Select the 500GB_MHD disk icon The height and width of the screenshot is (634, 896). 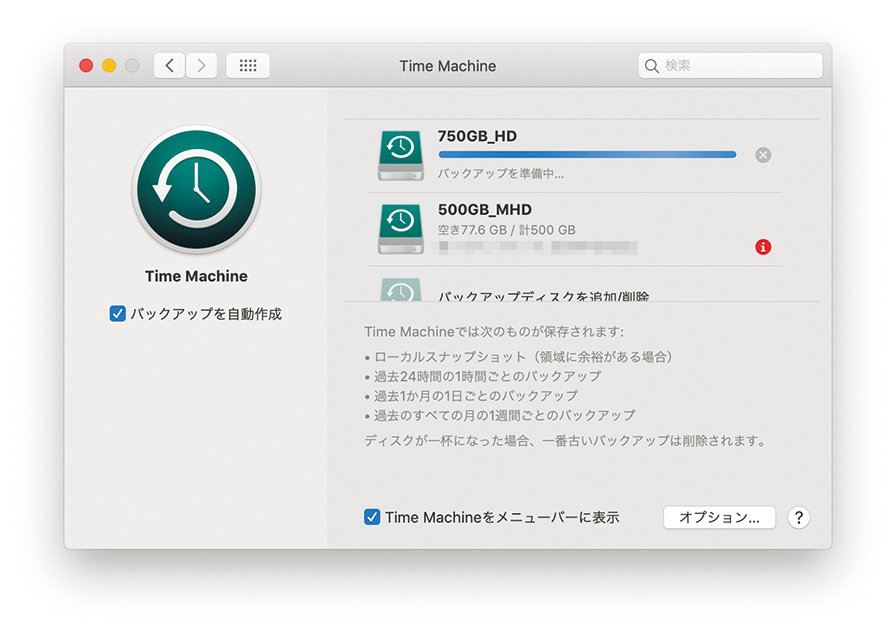400,228
